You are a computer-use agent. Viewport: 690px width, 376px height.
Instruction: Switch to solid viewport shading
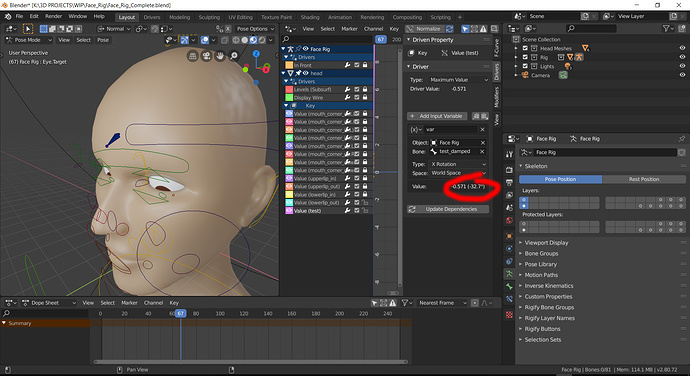pyautogui.click(x=245, y=40)
